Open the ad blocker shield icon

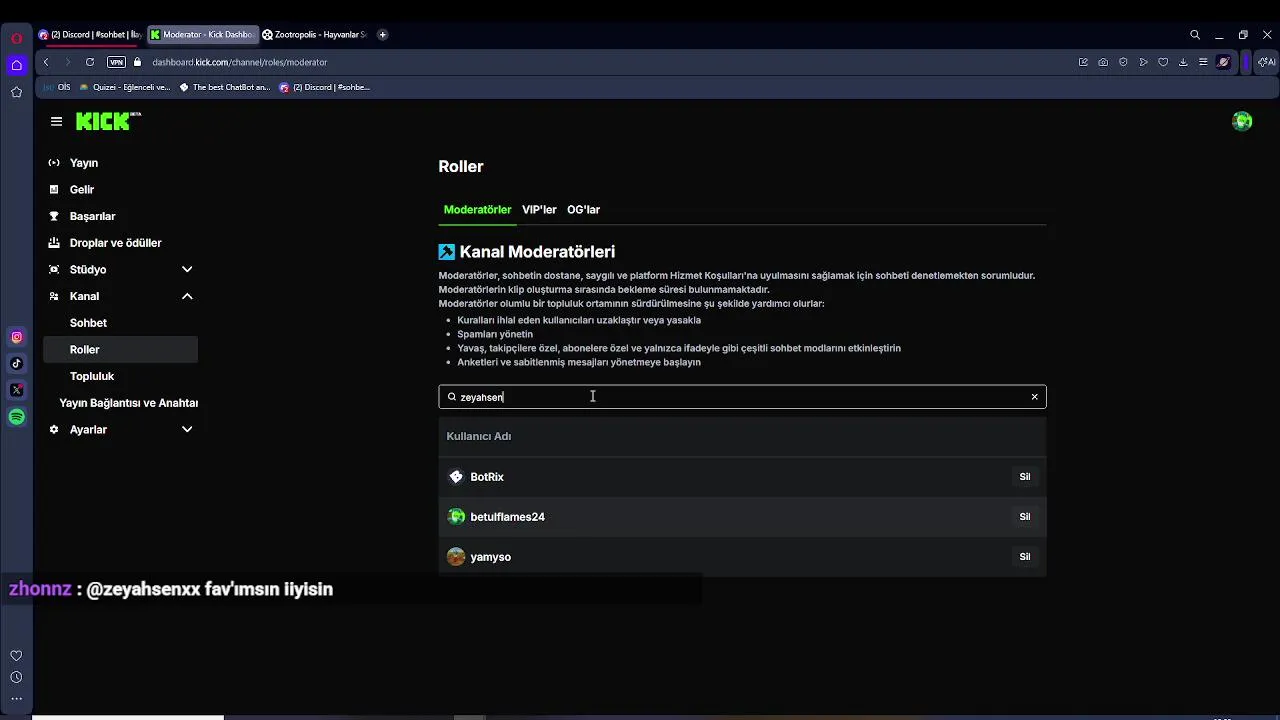tap(1123, 62)
